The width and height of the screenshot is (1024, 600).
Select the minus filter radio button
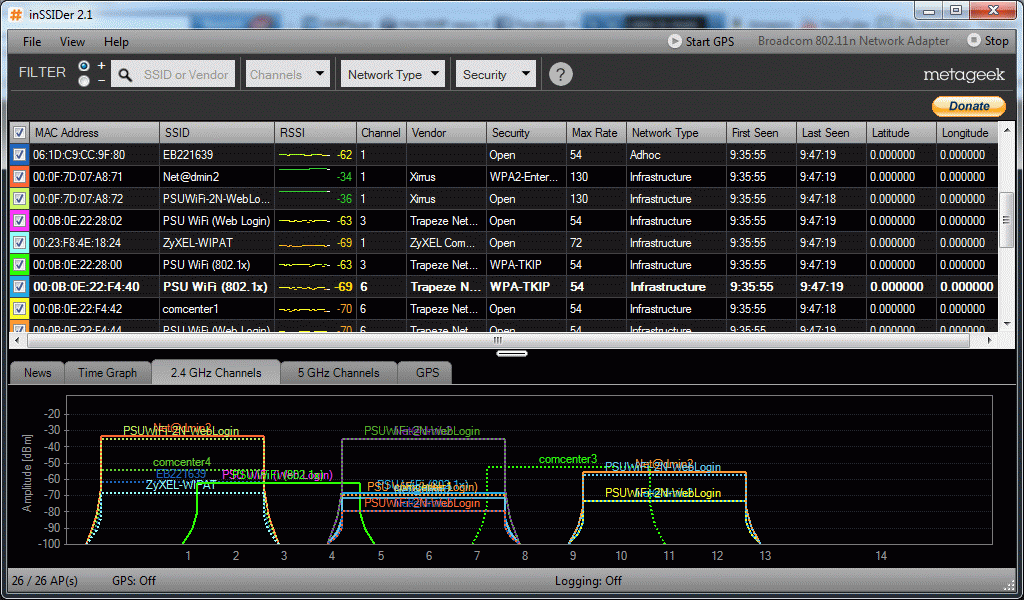pos(84,81)
